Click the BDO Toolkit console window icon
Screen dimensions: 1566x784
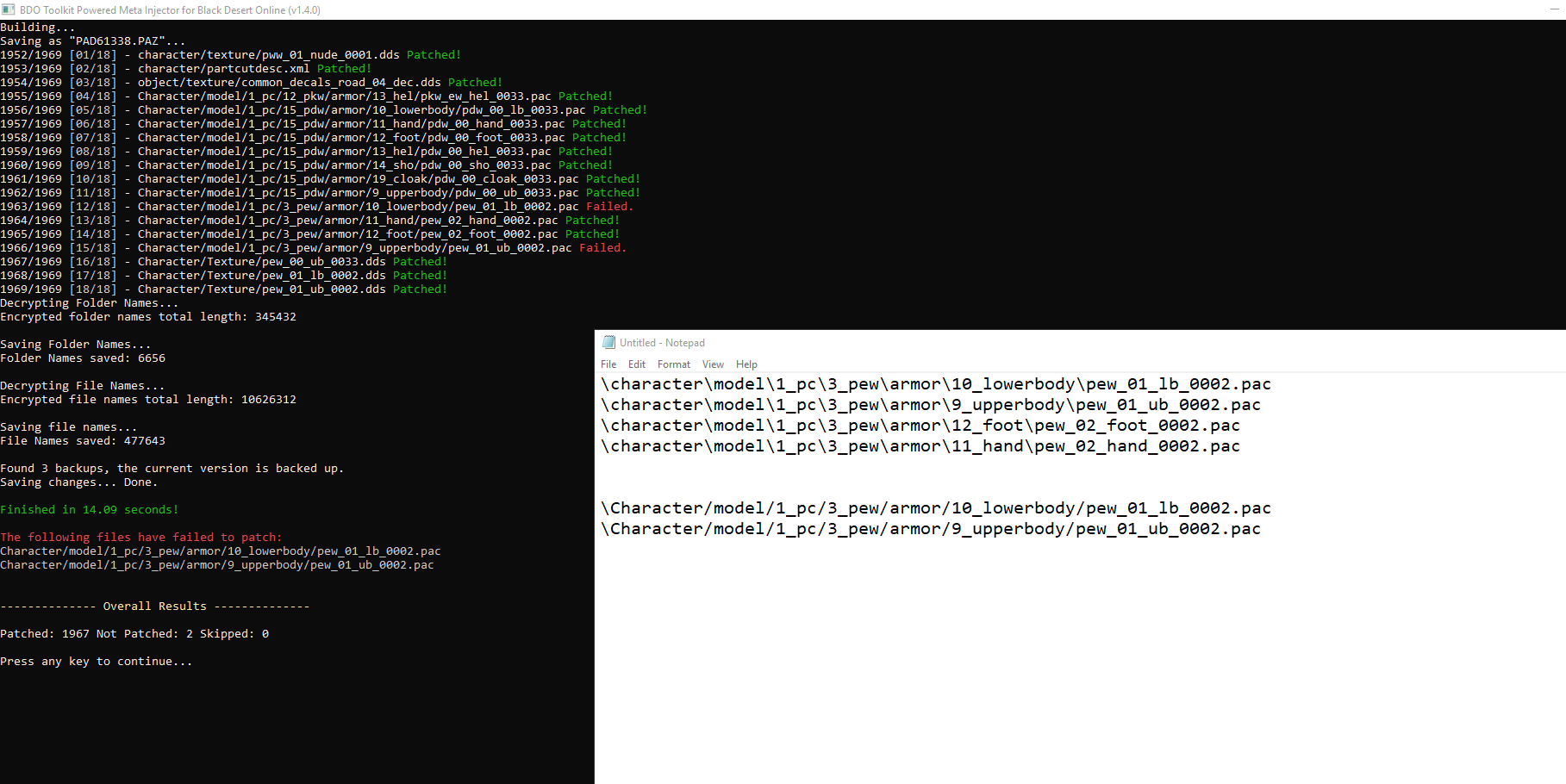pyautogui.click(x=9, y=9)
